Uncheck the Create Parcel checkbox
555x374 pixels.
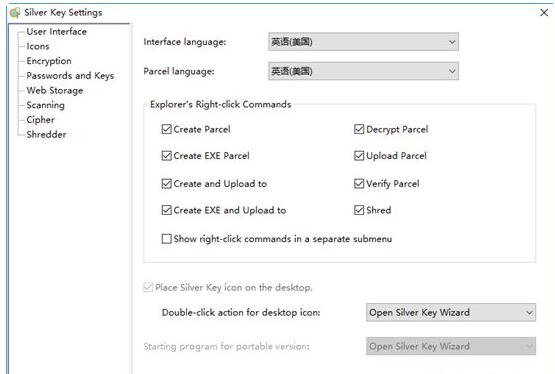tap(166, 129)
